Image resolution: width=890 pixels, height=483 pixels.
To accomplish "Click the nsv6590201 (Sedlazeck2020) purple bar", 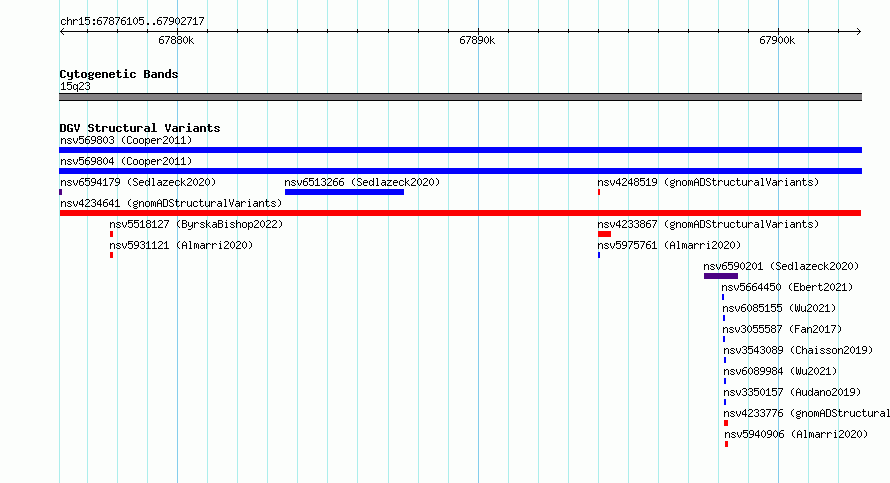I will pyautogui.click(x=721, y=276).
